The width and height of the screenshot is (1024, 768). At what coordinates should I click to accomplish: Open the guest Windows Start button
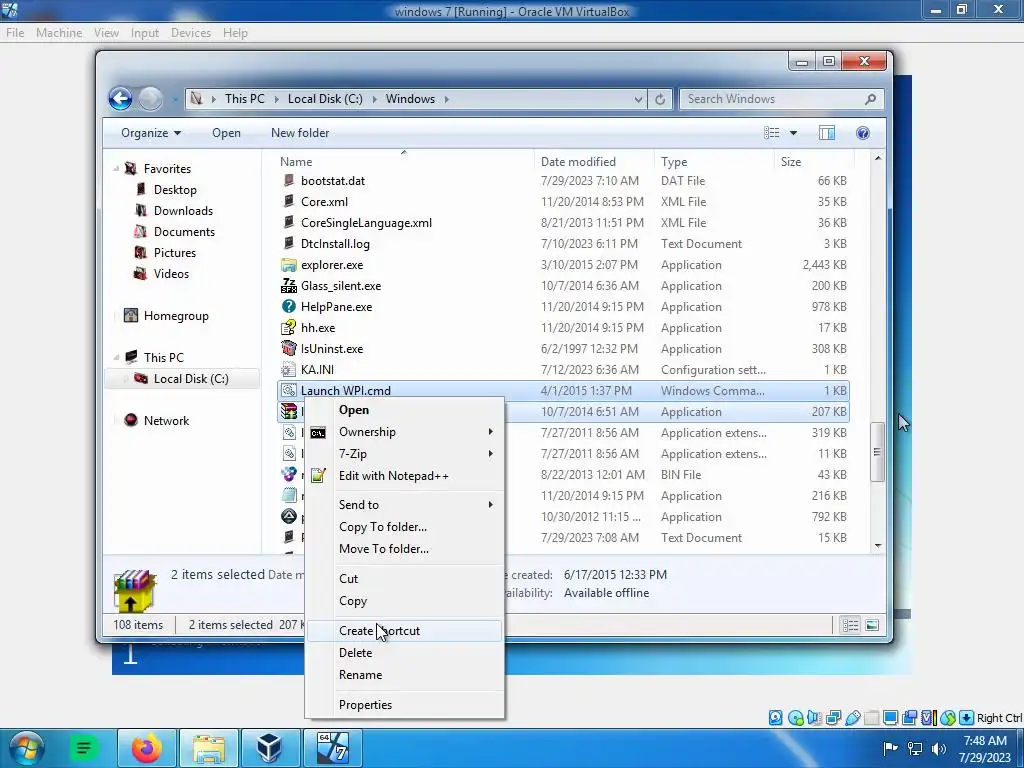tap(27, 748)
